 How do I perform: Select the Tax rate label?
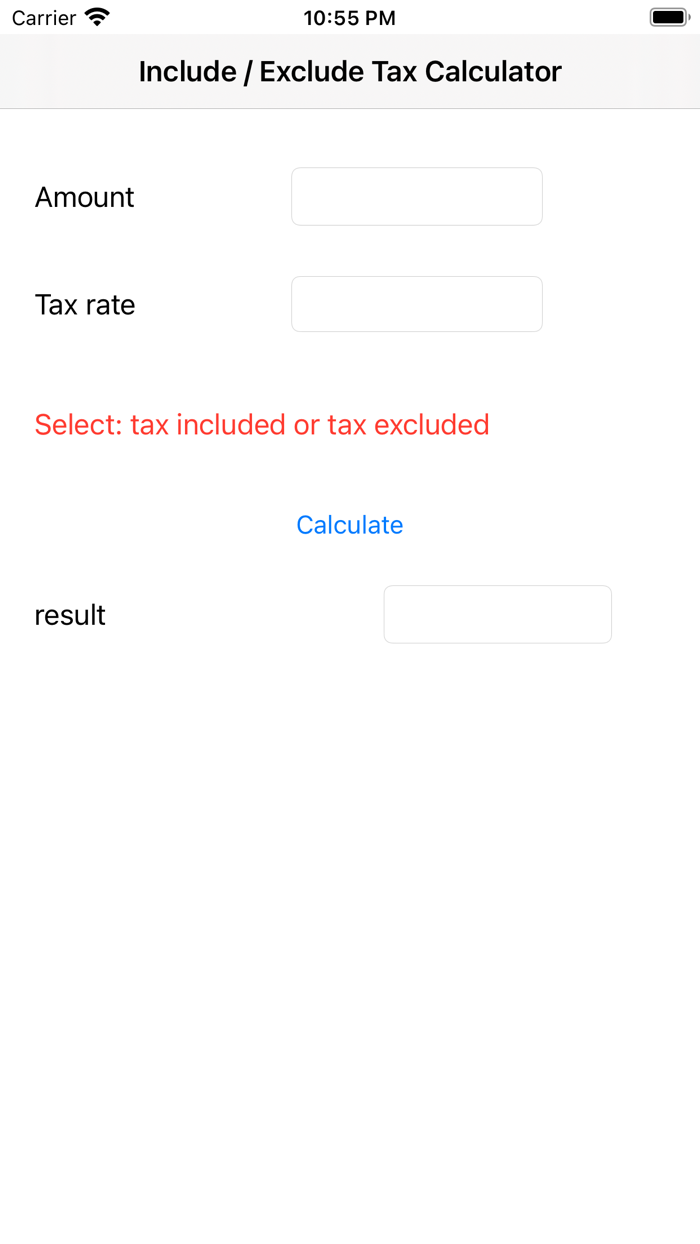pos(85,304)
